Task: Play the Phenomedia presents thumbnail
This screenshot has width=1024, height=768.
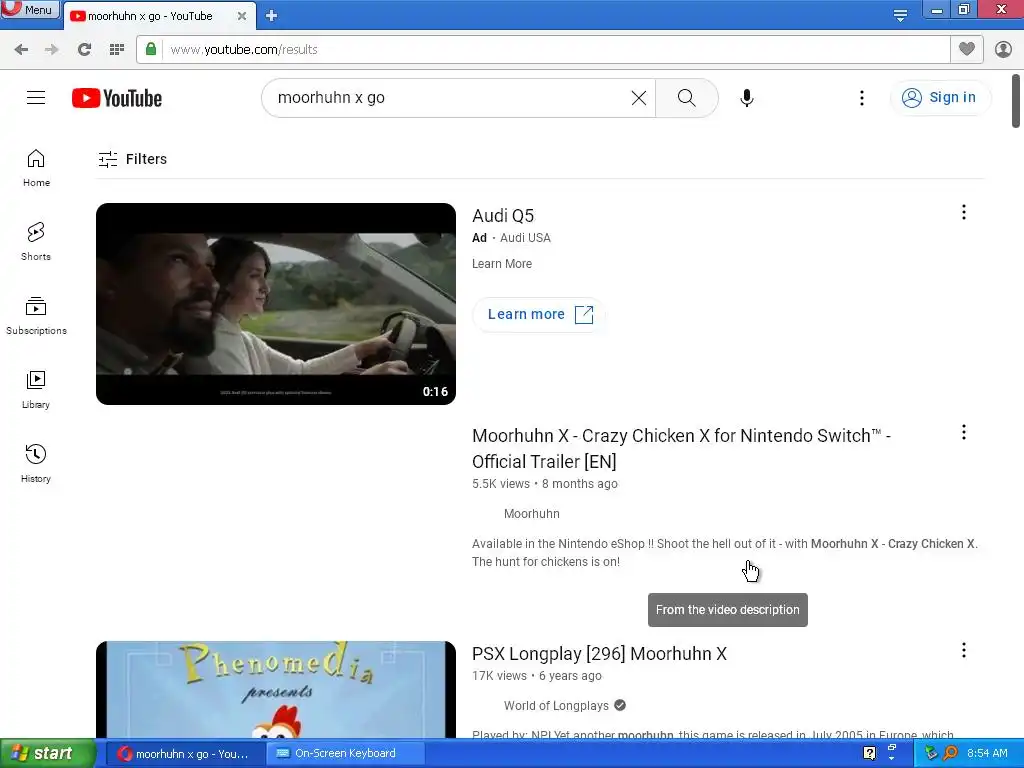Action: click(x=276, y=690)
